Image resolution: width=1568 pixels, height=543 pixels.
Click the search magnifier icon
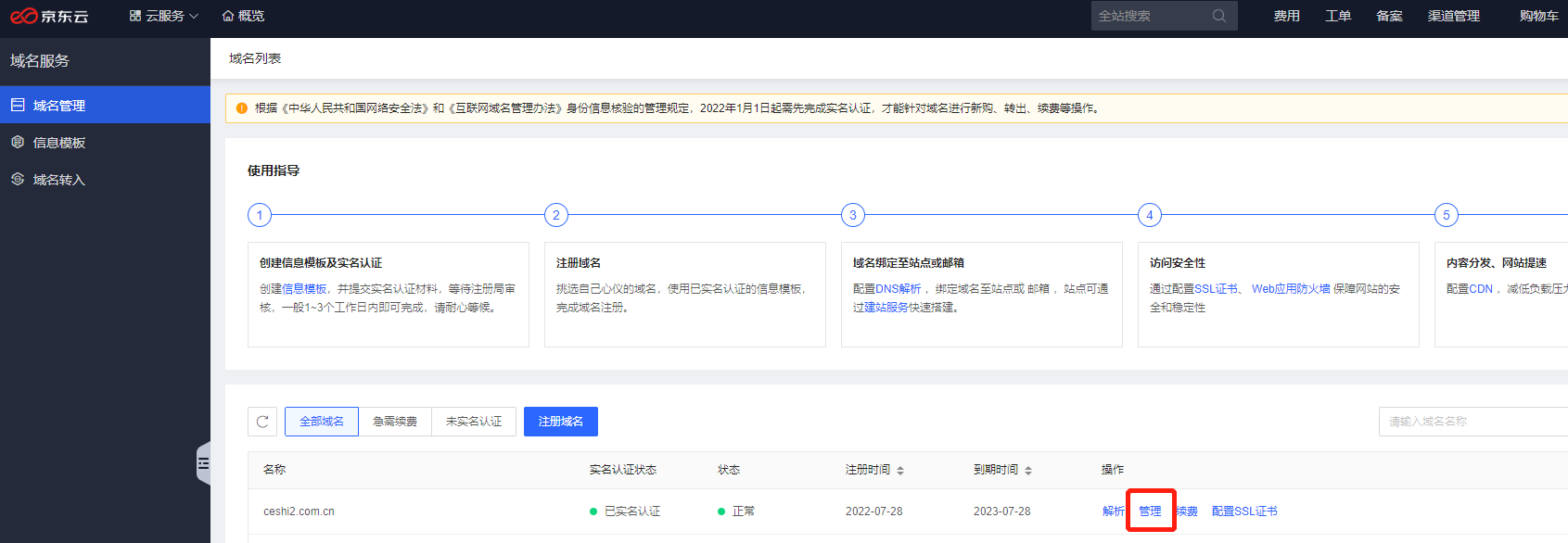pos(1219,16)
